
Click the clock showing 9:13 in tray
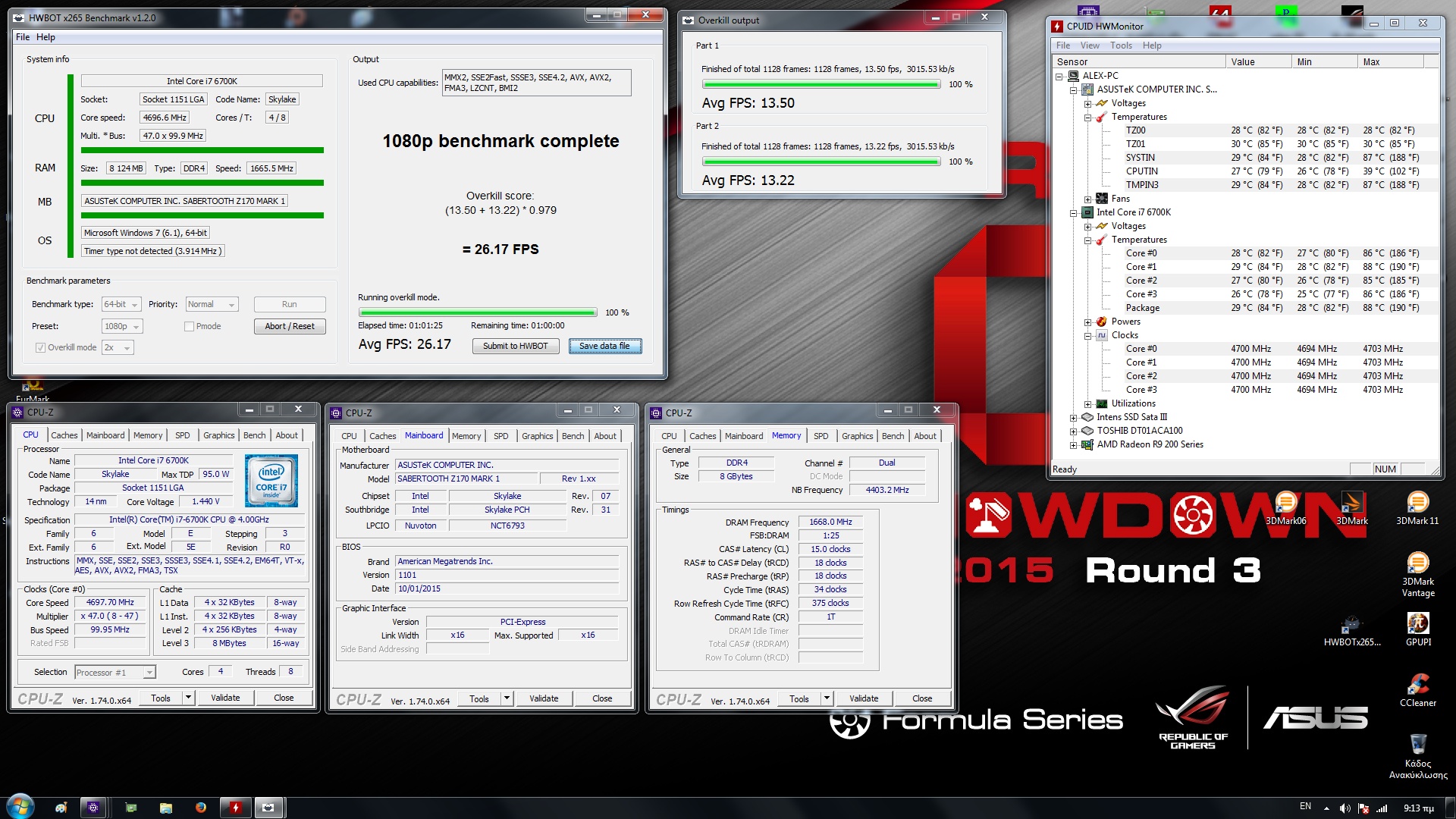pos(1418,808)
